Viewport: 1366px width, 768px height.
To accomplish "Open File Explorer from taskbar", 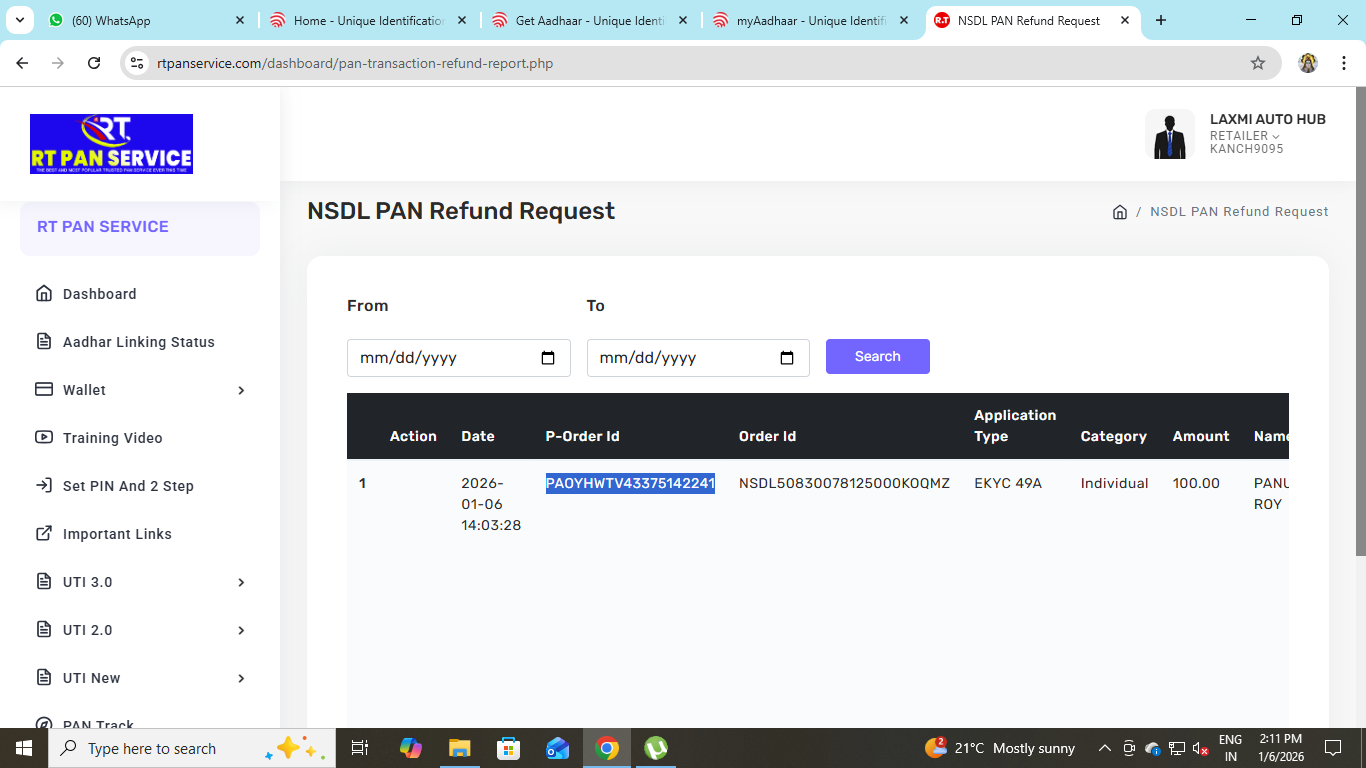I will 459,748.
